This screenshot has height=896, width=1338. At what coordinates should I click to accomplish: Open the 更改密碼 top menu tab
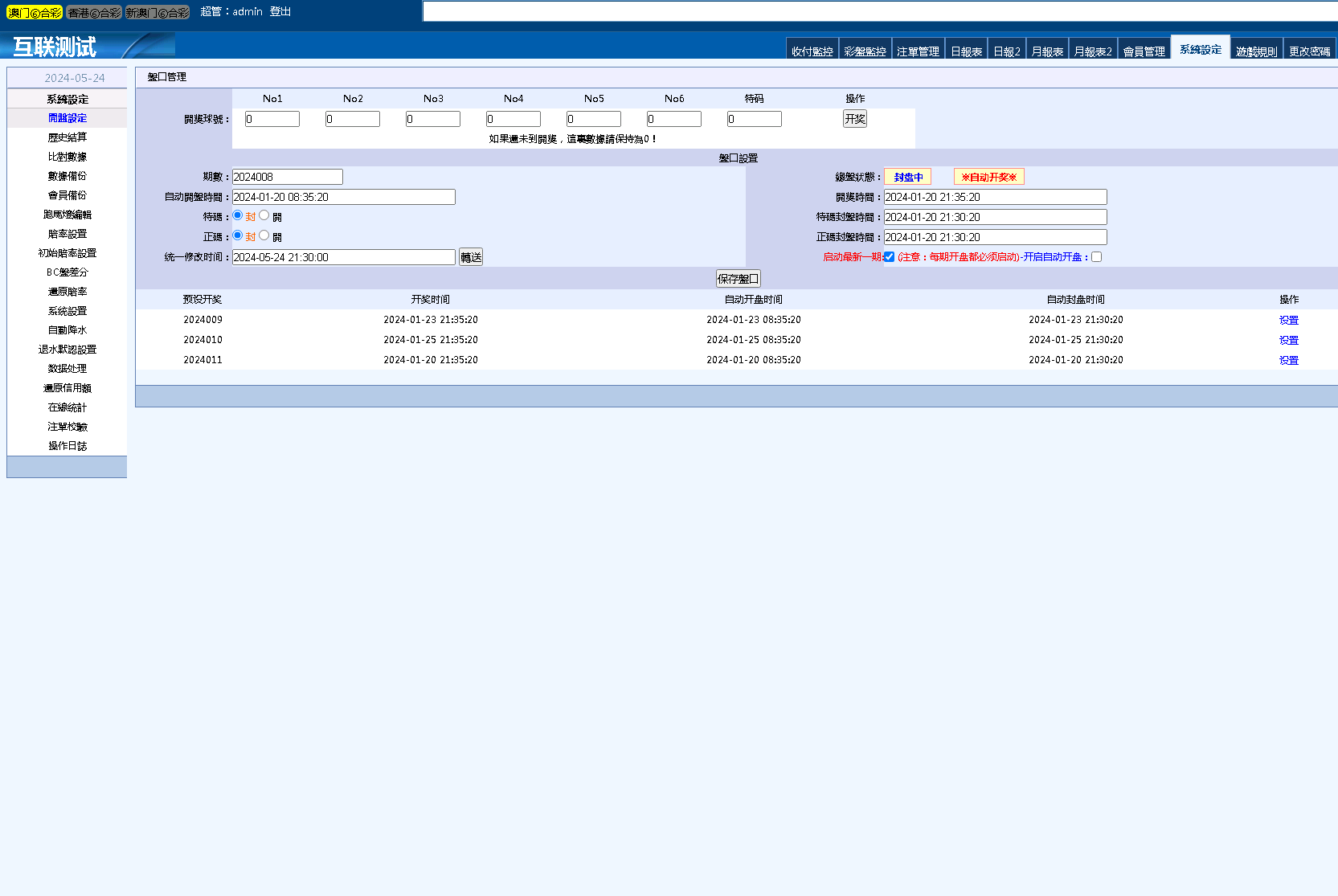(1310, 51)
